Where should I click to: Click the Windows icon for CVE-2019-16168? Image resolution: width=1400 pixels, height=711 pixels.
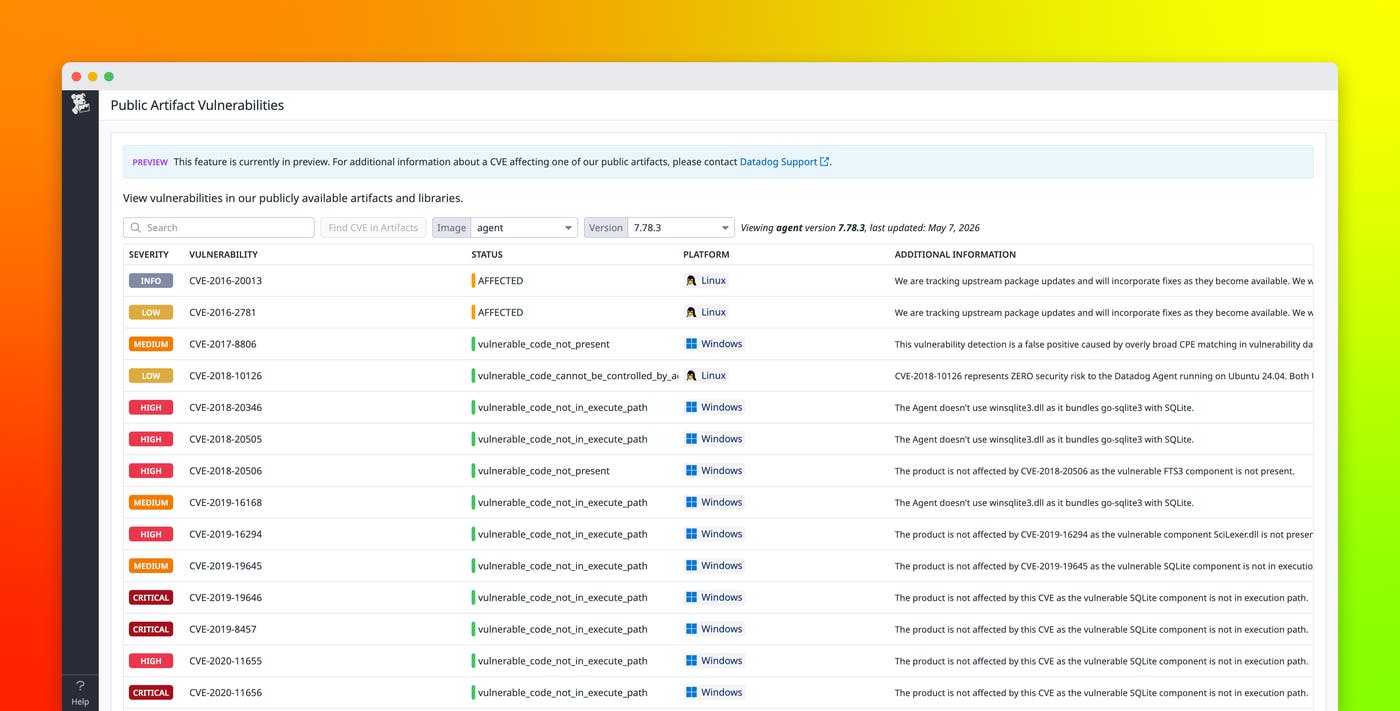tap(691, 503)
